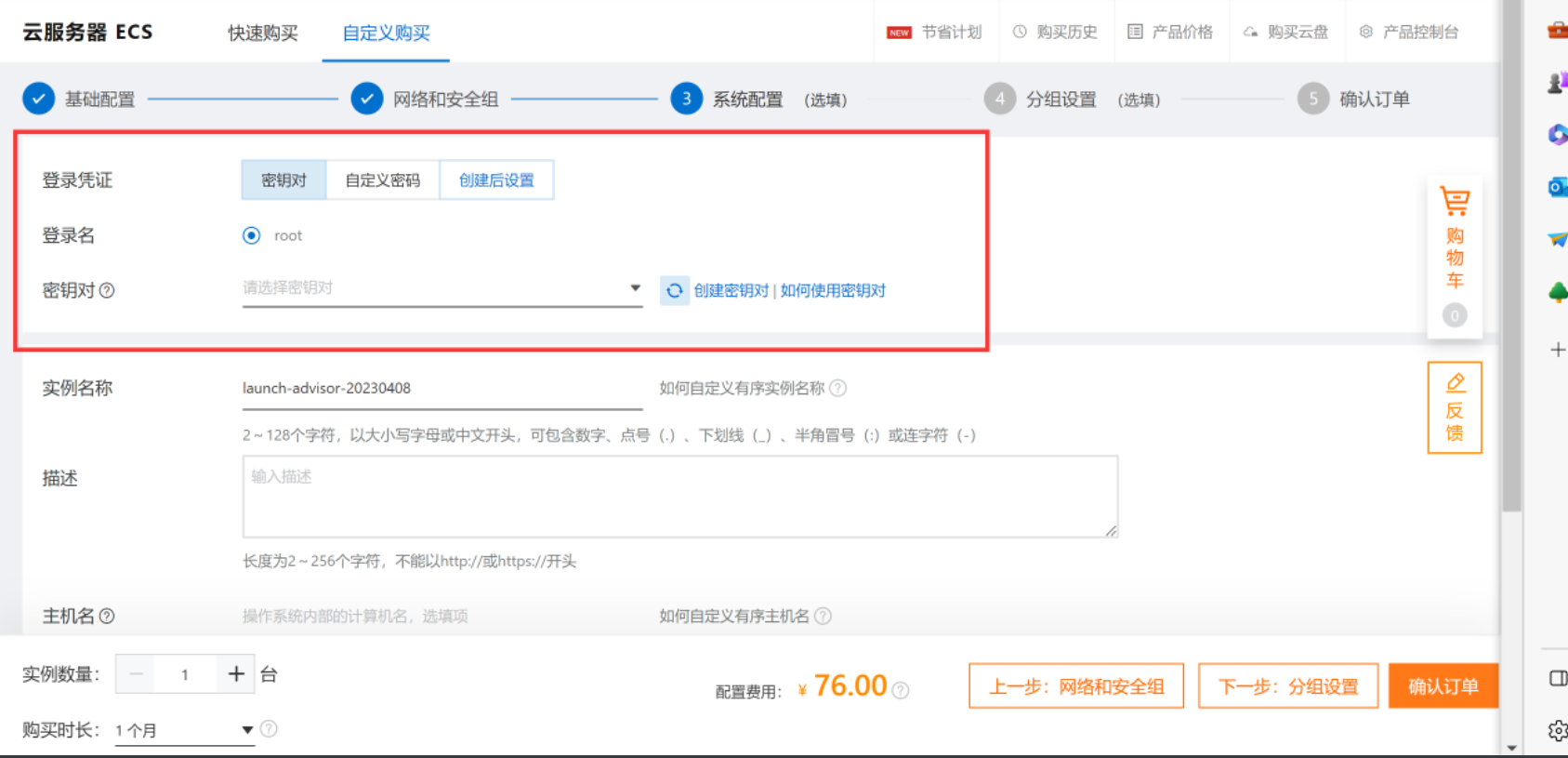Click the instance quantity number field
The image size is (1568, 758).
click(186, 674)
